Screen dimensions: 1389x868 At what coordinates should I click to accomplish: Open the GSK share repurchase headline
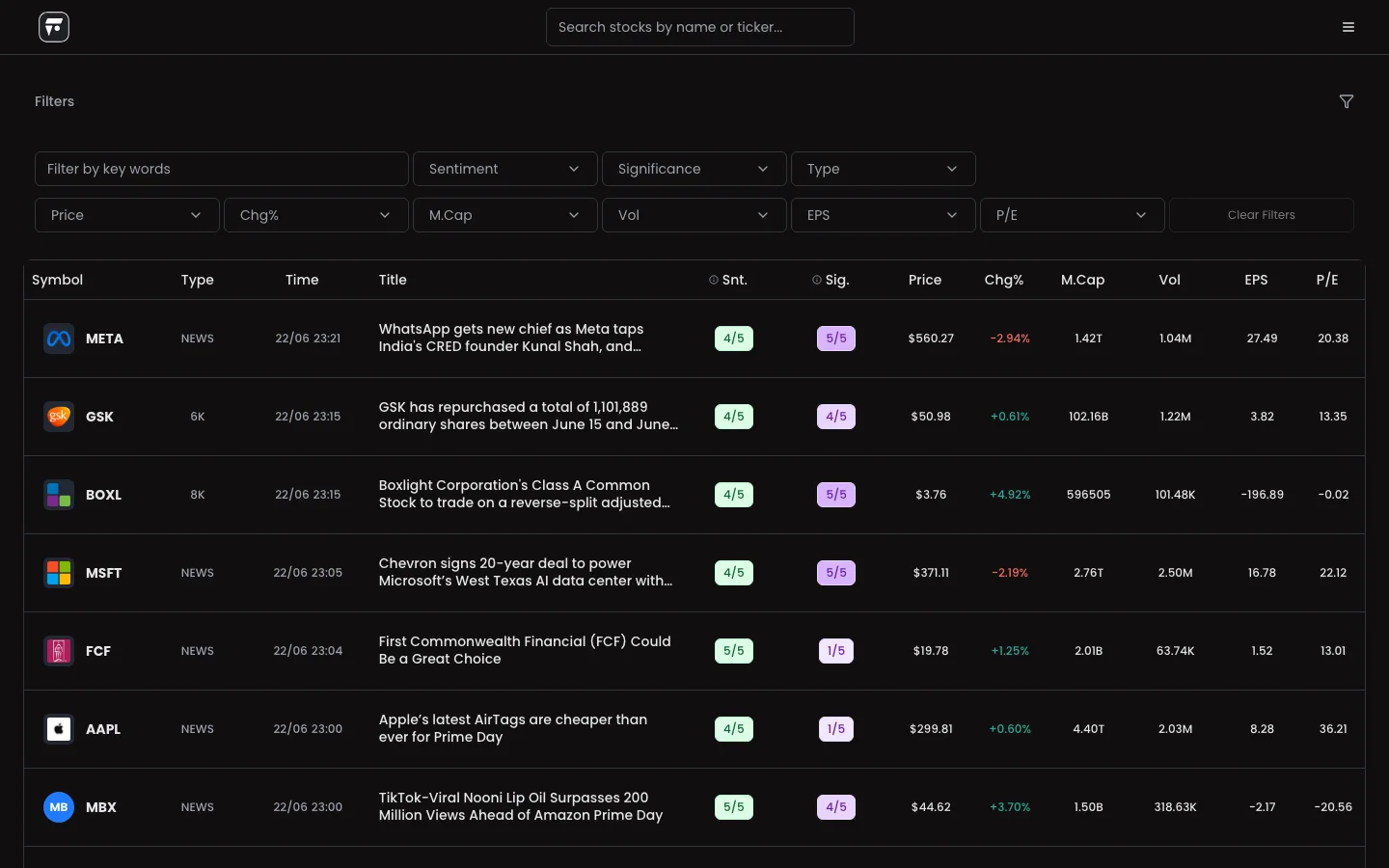pyautogui.click(x=529, y=416)
